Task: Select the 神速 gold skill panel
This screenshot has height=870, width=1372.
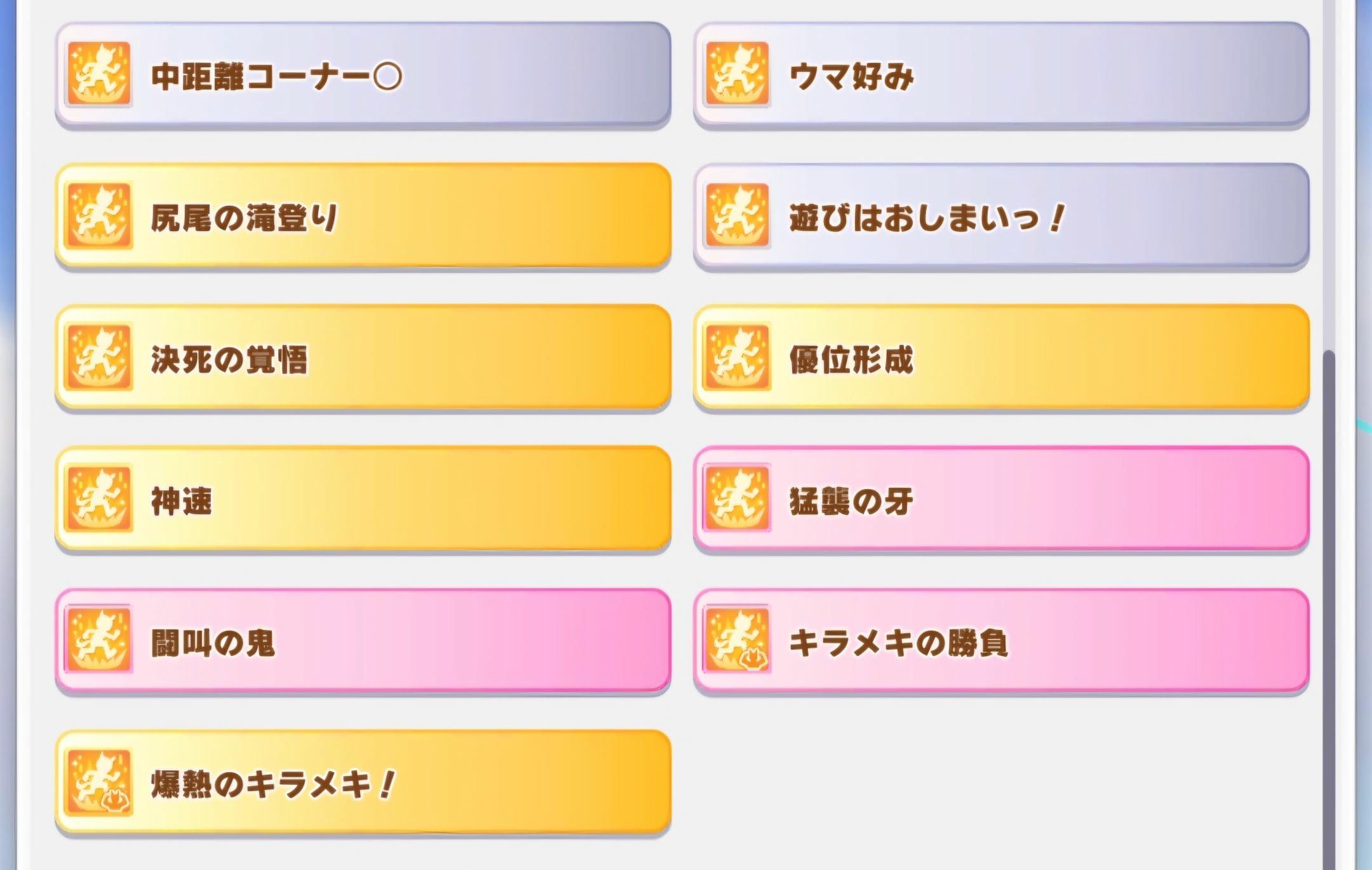Action: click(x=363, y=499)
